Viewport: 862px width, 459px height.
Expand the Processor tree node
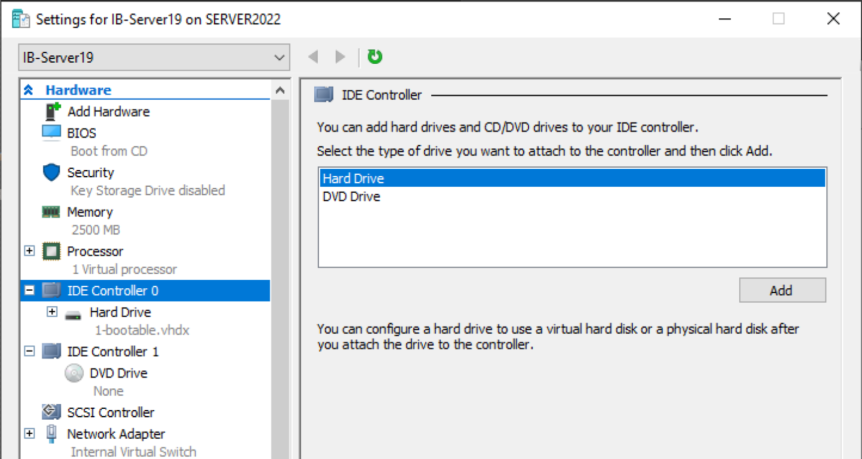30,251
